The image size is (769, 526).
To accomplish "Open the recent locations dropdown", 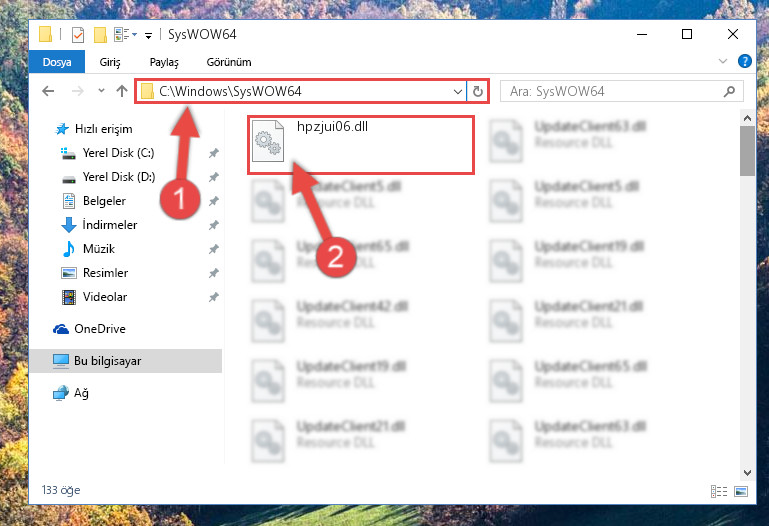I will coord(101,91).
